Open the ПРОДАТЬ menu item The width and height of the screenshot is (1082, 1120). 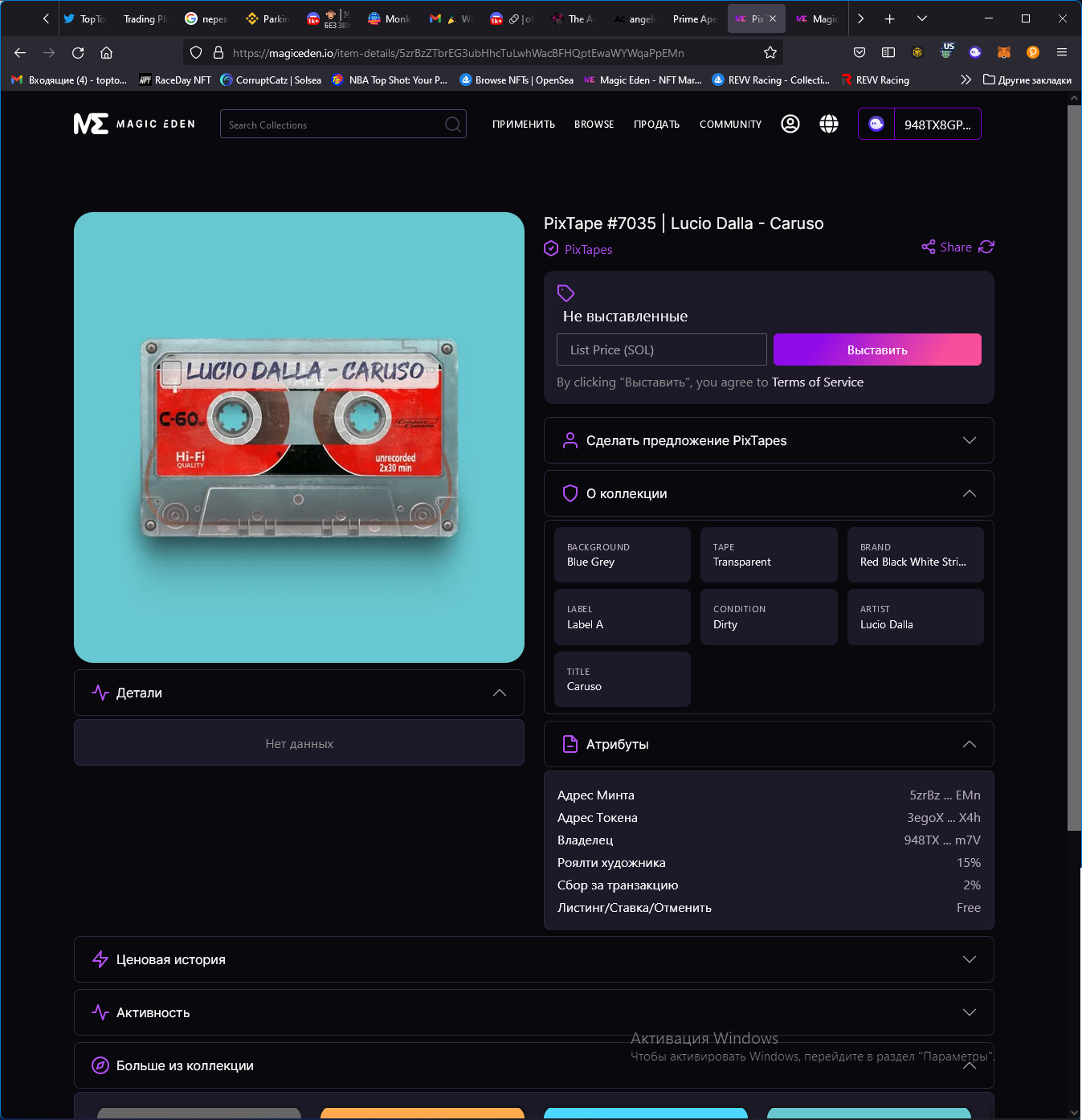pyautogui.click(x=656, y=125)
